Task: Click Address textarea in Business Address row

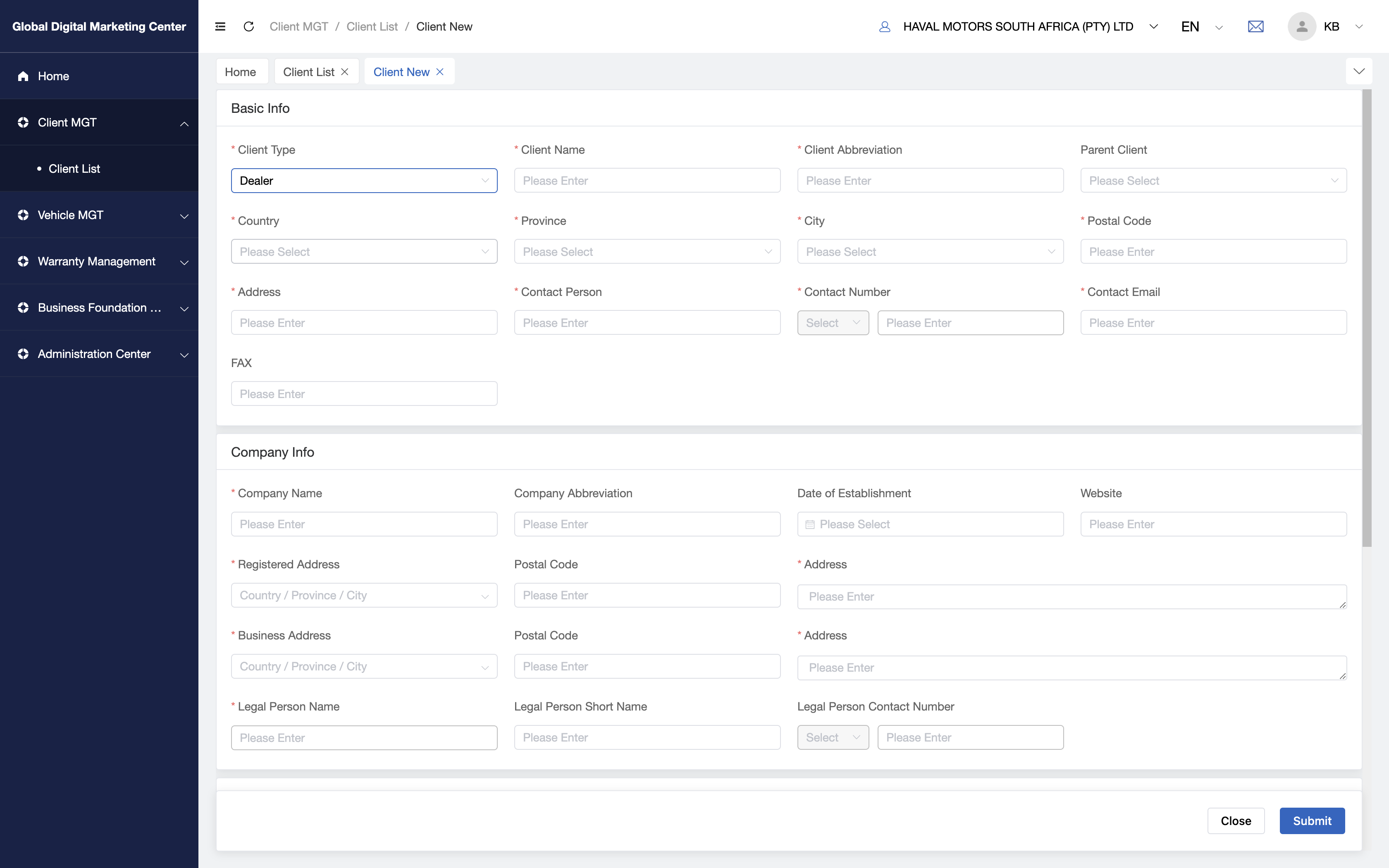Action: point(1072,668)
